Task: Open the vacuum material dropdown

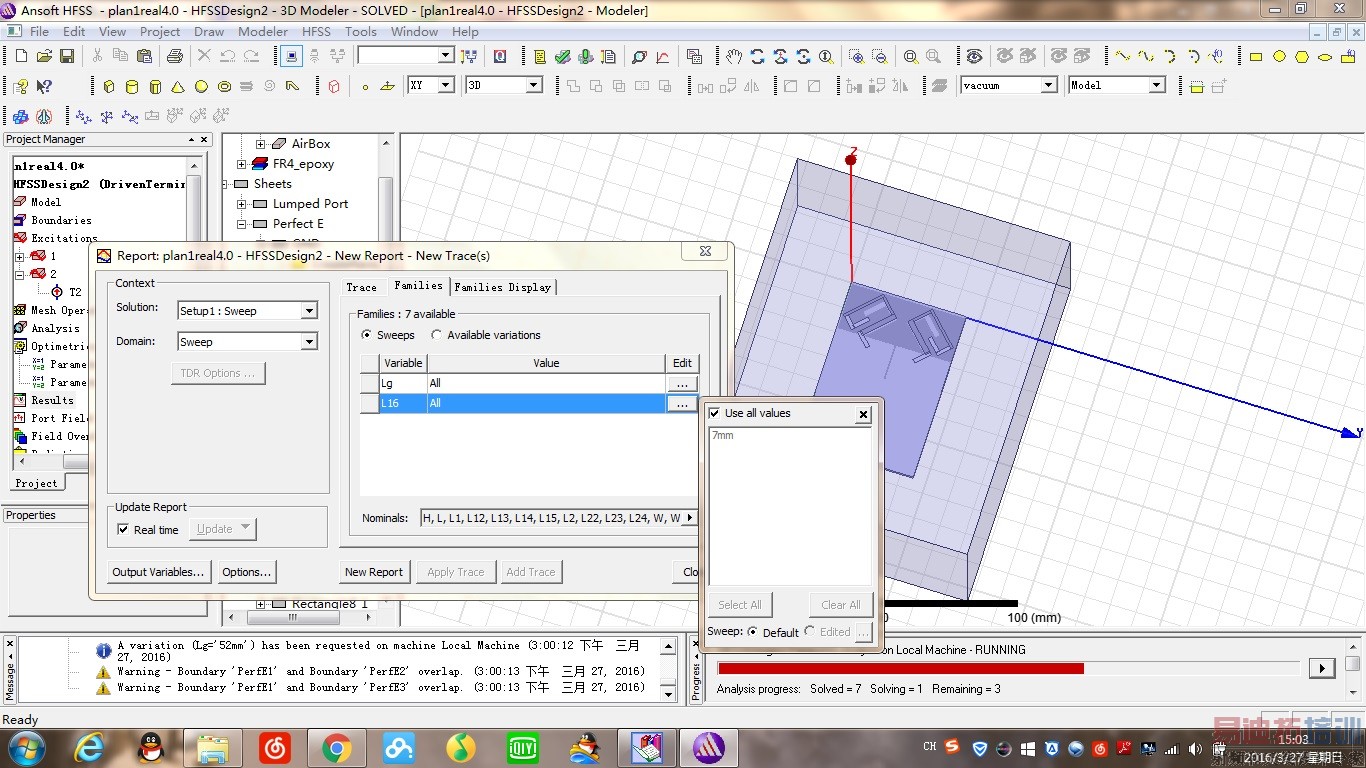Action: pyautogui.click(x=1048, y=86)
